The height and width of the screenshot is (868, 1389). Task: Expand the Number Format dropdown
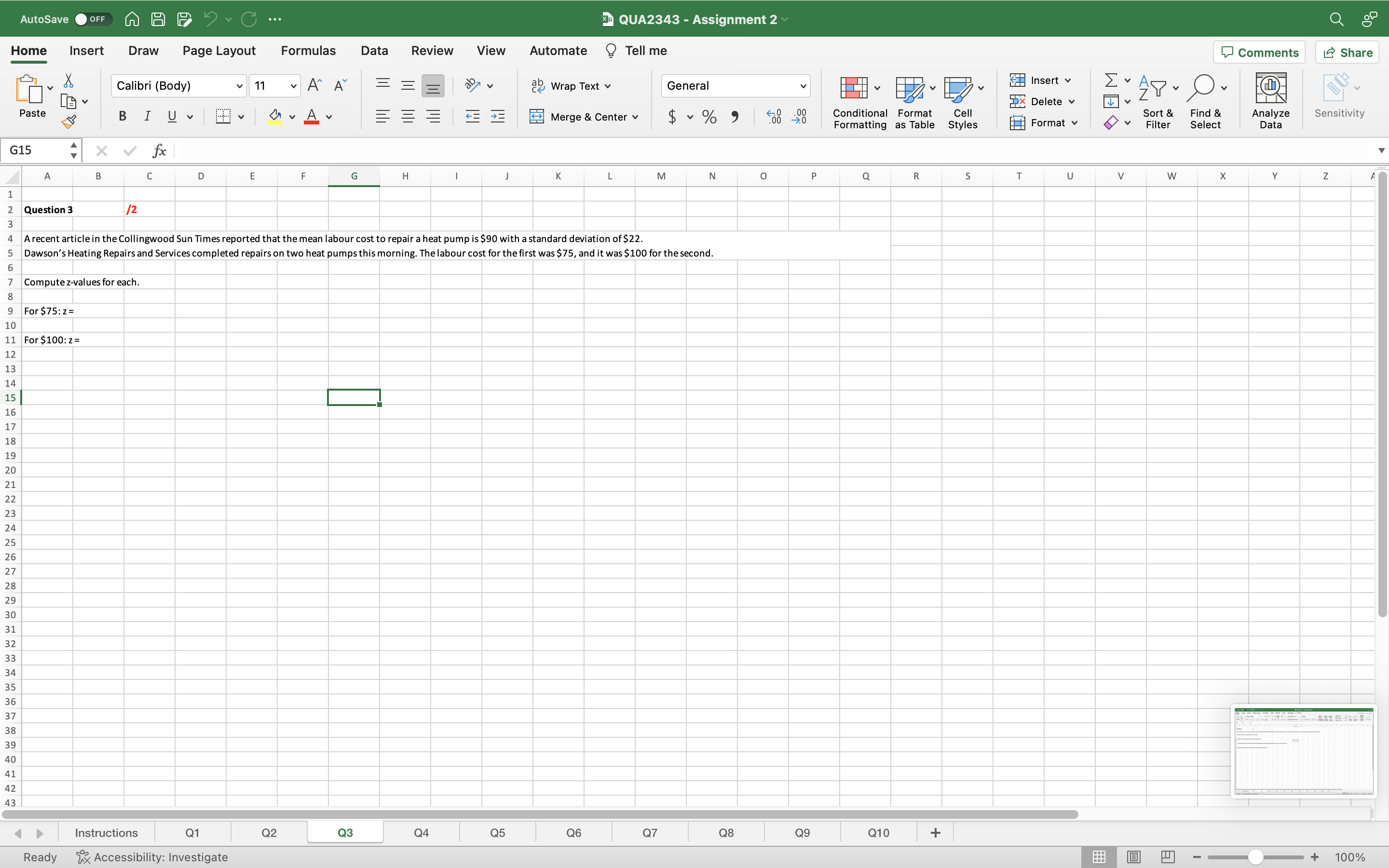[803, 85]
